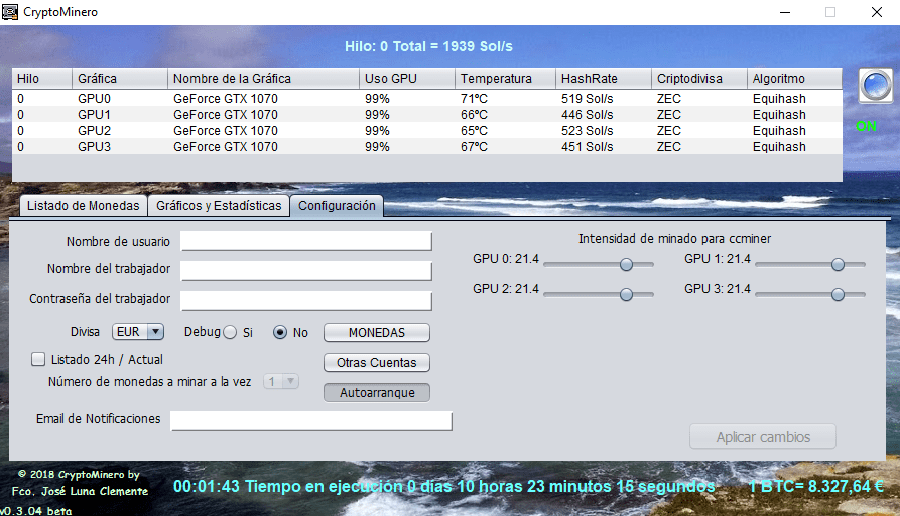Click the green ON status label
The image size is (900, 516).
pos(866,126)
